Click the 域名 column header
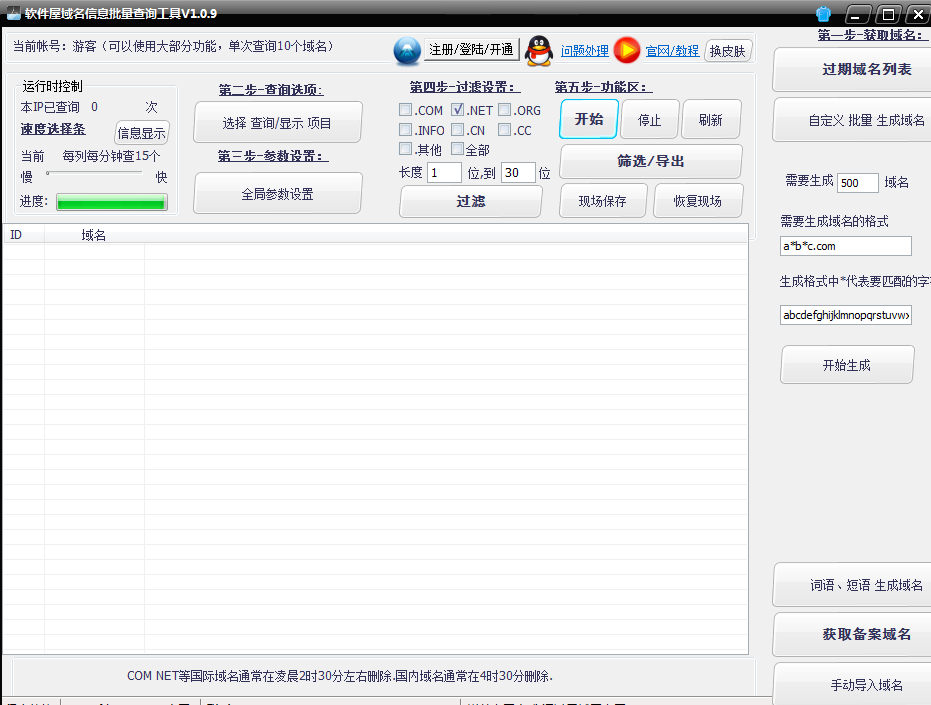The height and width of the screenshot is (705, 931). 94,235
